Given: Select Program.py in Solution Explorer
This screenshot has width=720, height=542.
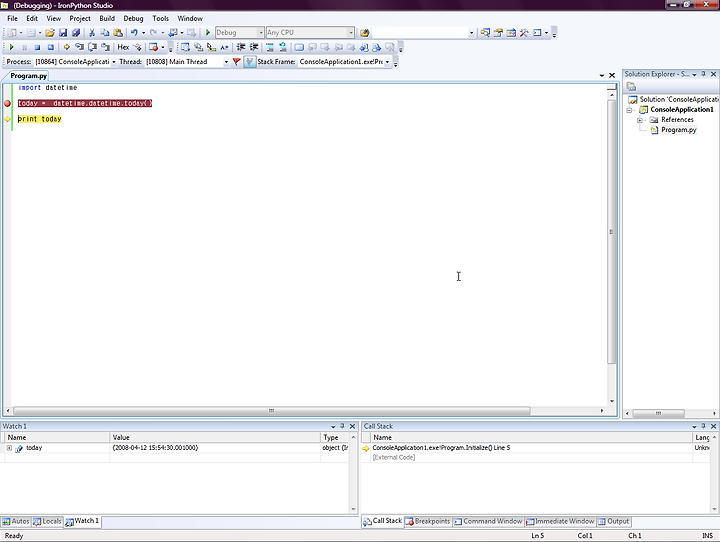Looking at the screenshot, I should (x=679, y=130).
